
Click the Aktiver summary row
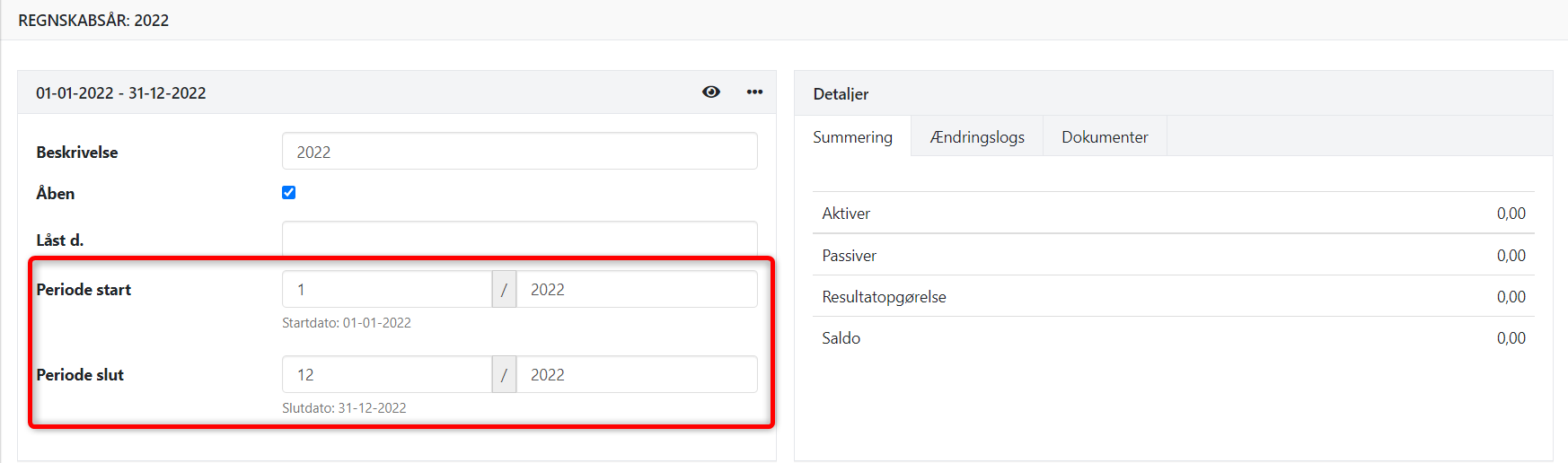pyautogui.click(x=1173, y=214)
